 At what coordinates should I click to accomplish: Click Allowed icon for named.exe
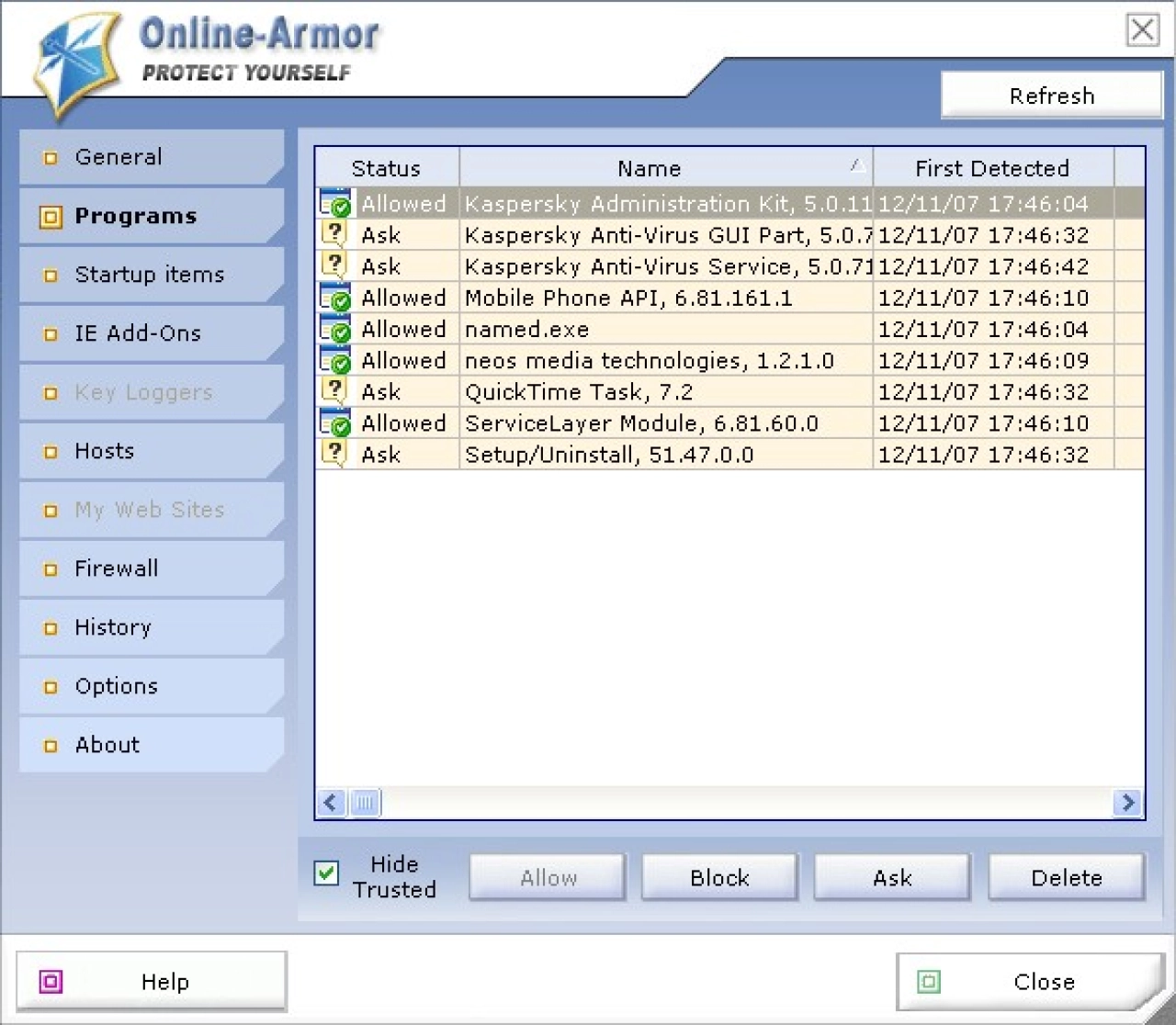click(335, 328)
